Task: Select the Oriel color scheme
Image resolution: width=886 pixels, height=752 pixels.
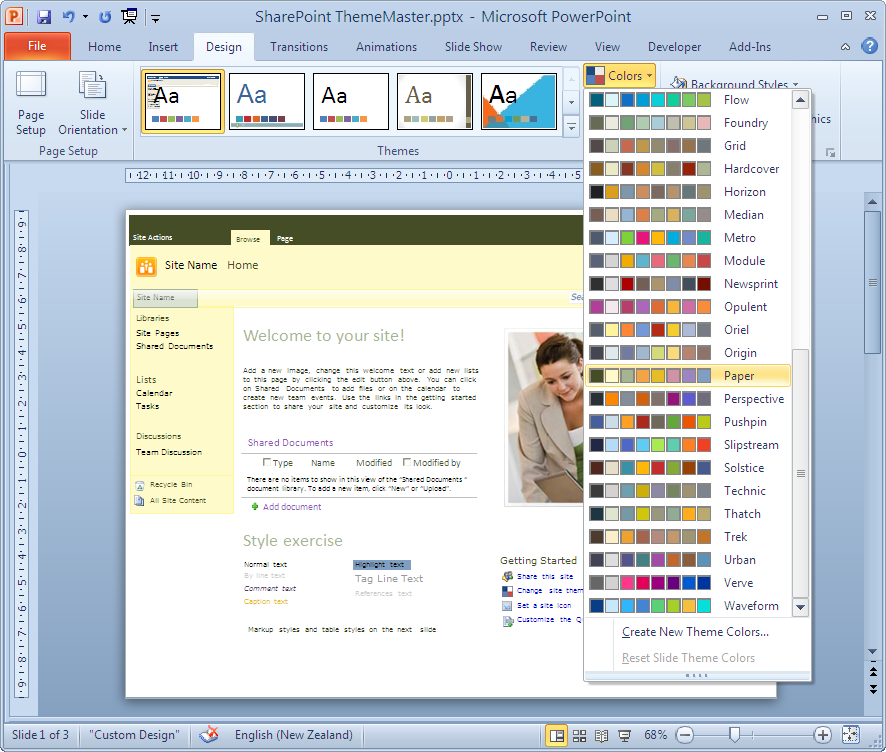Action: pos(688,329)
